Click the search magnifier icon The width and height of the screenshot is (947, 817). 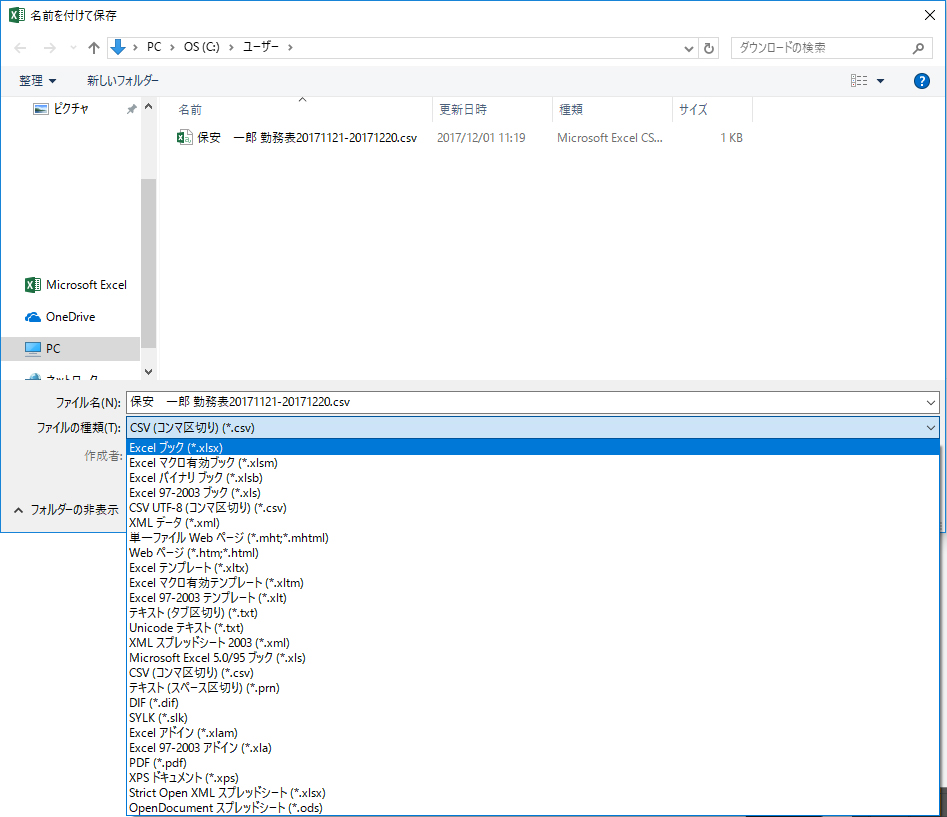pyautogui.click(x=918, y=48)
